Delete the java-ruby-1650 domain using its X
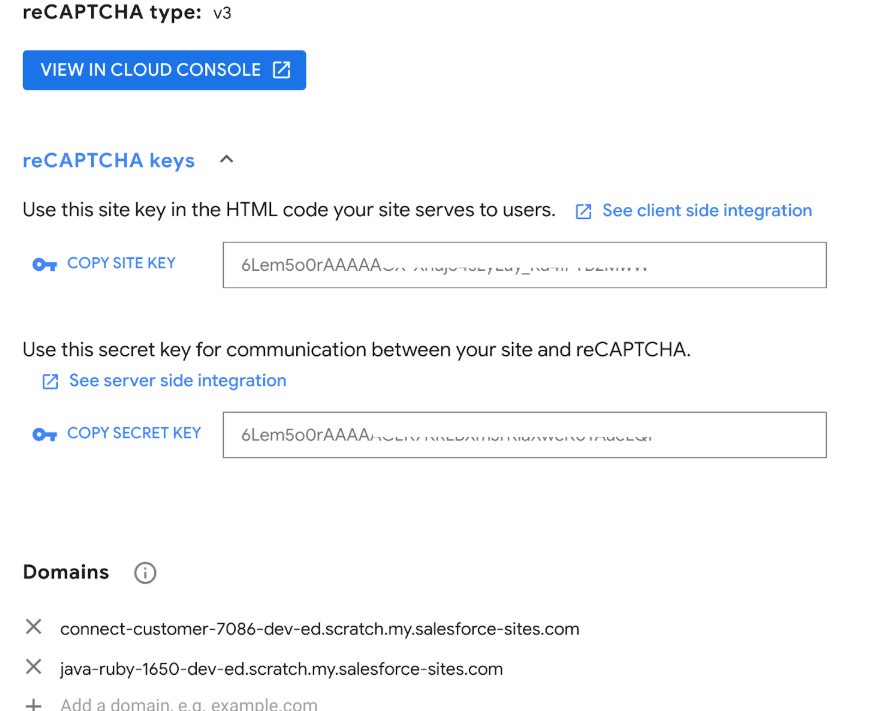Viewport: 882px width, 711px height. 34,667
